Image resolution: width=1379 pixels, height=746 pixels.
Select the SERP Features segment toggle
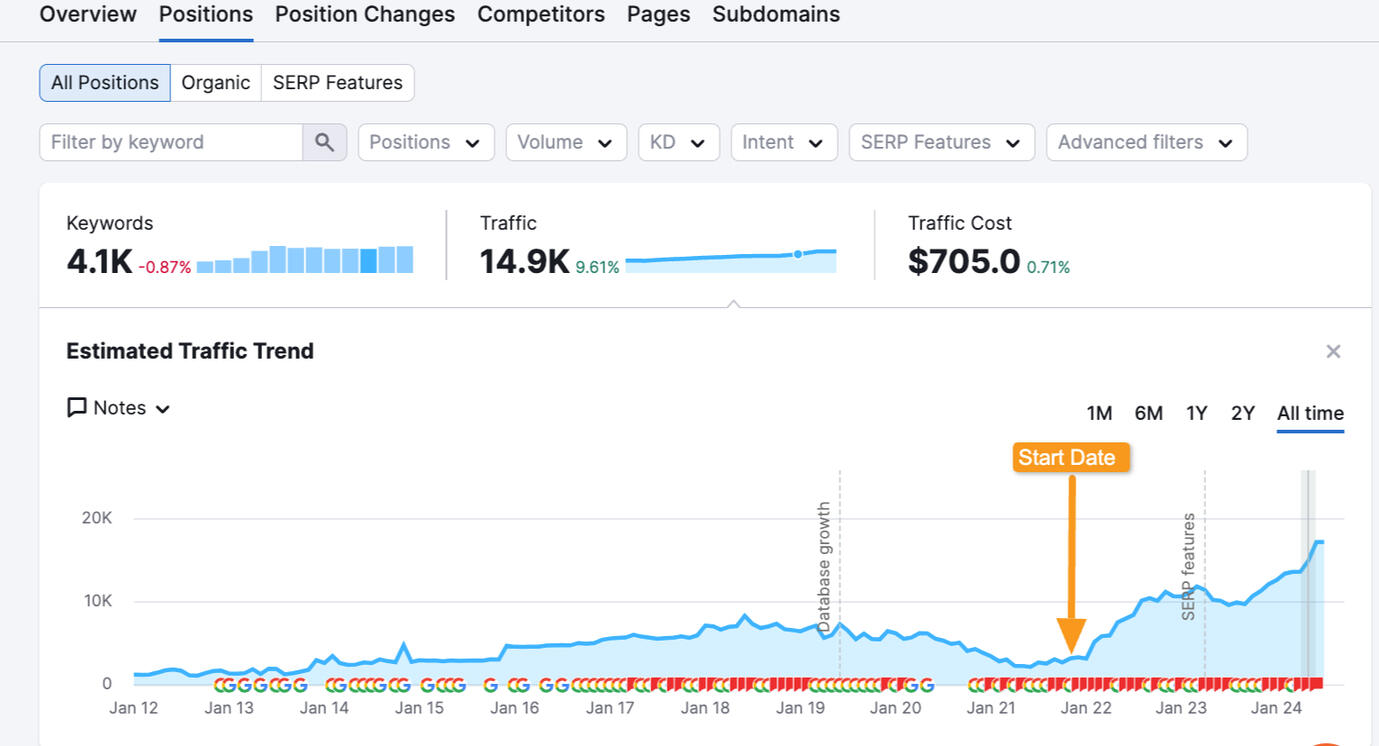click(x=337, y=83)
